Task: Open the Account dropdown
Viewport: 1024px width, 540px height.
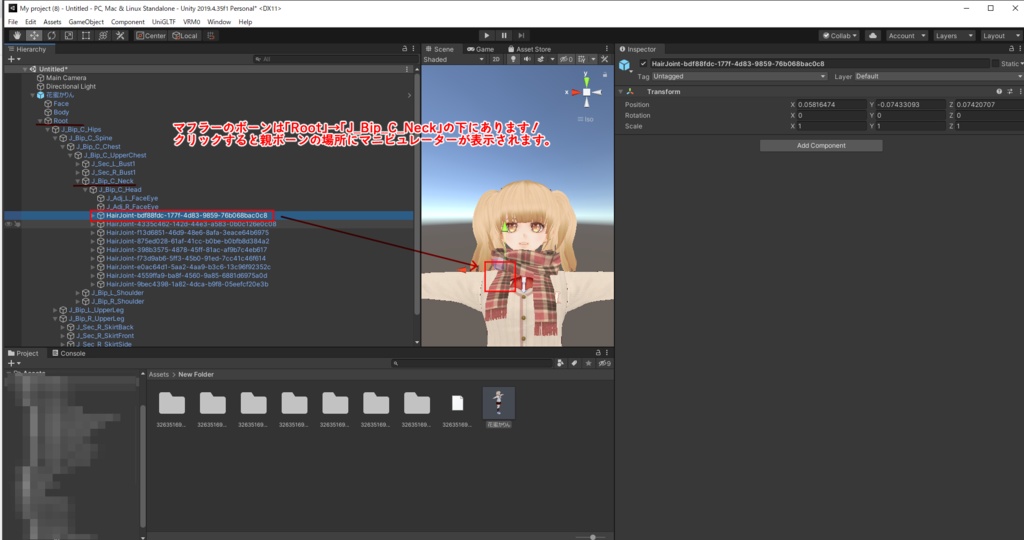Action: pos(906,35)
